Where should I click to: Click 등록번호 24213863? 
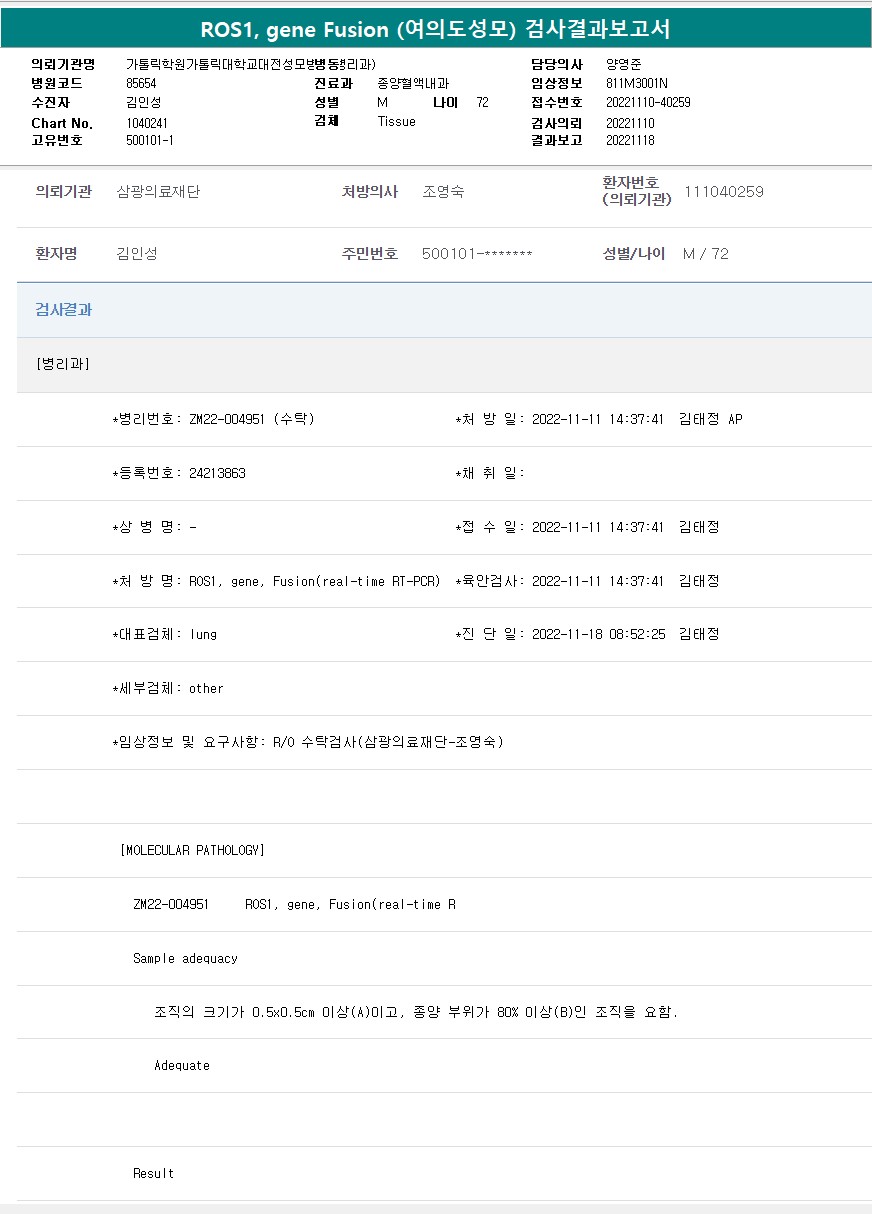(178, 473)
